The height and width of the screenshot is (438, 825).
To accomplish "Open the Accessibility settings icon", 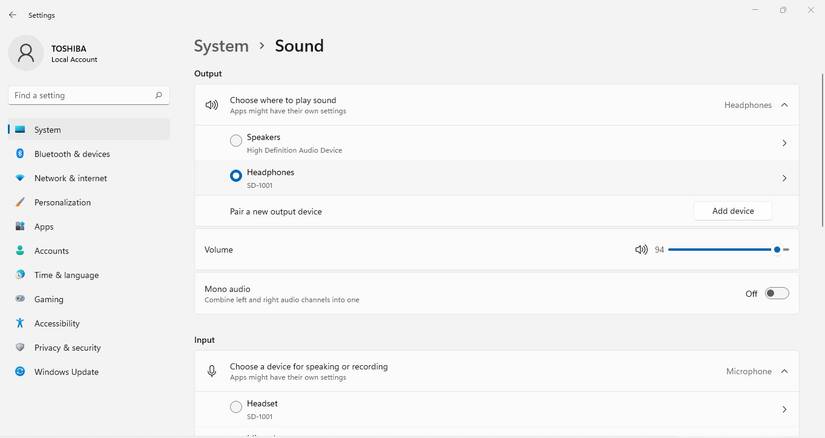I will coord(20,323).
